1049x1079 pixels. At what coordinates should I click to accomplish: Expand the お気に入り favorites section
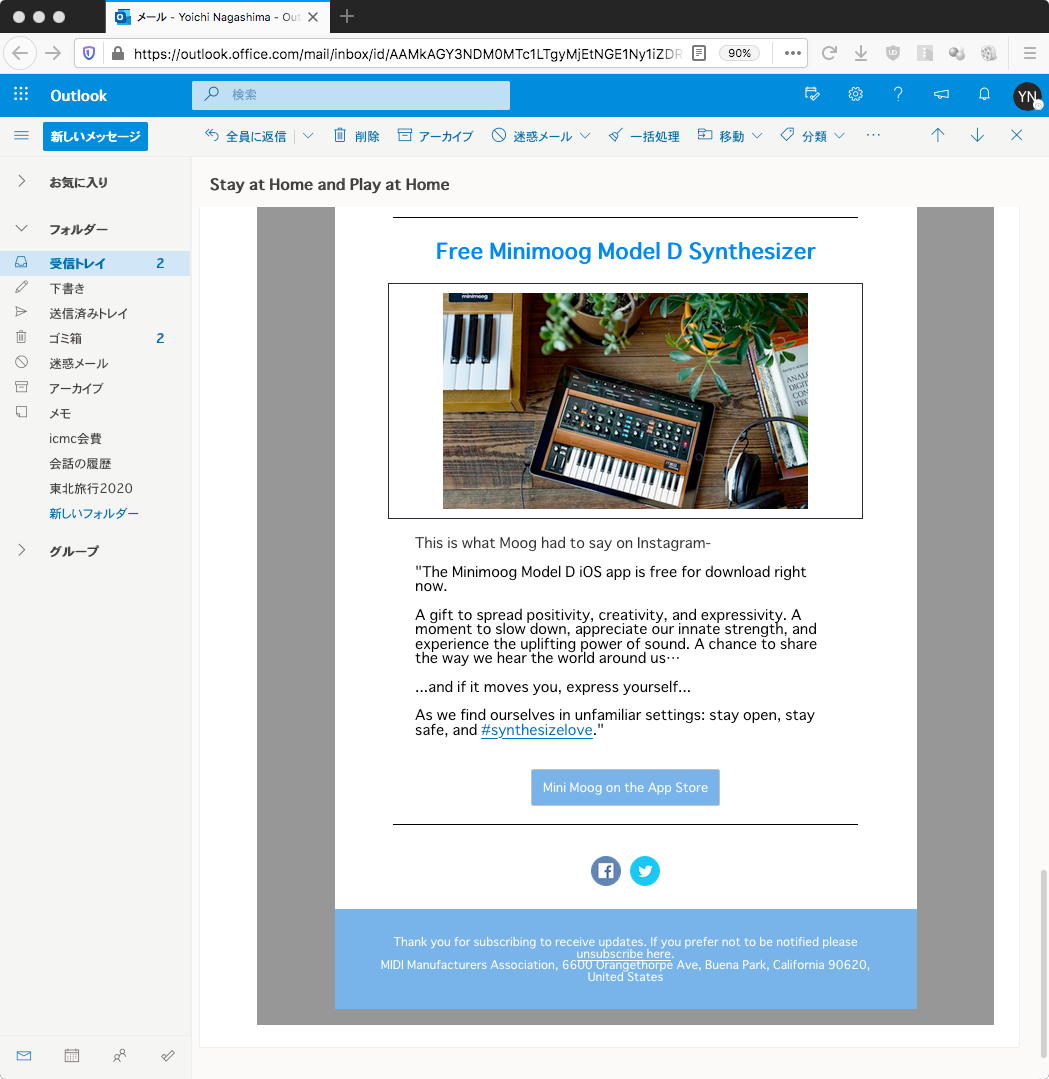[21, 181]
